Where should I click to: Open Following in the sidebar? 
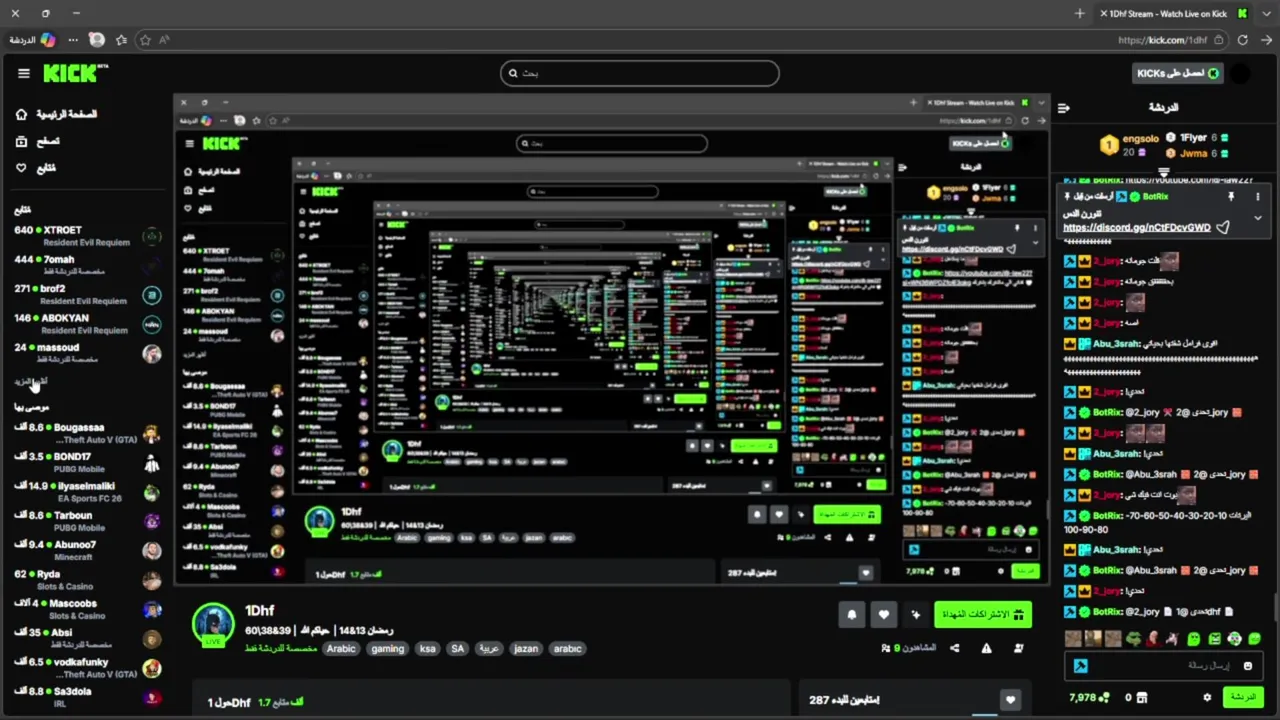[x=36, y=168]
